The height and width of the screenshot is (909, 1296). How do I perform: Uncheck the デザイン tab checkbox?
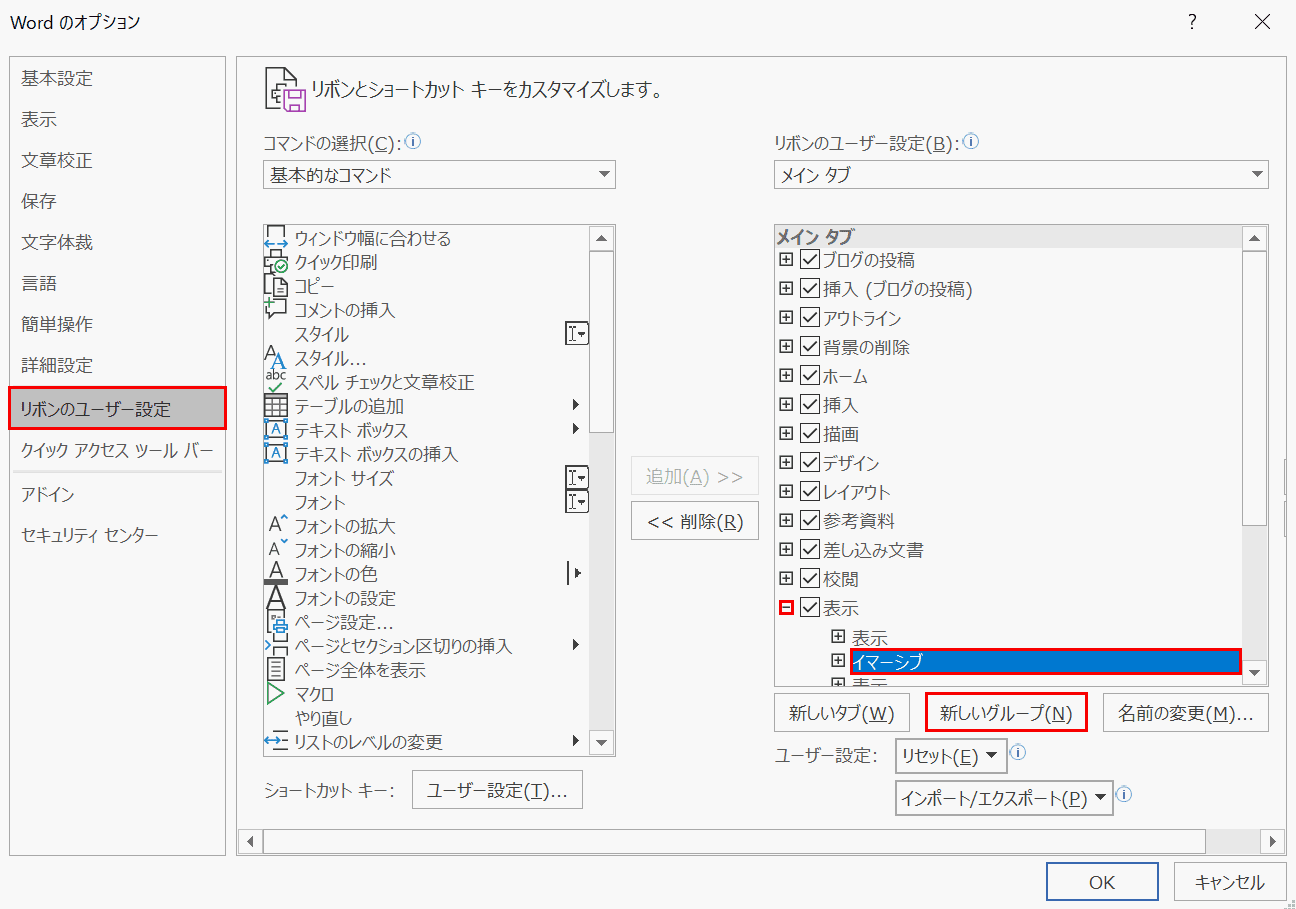click(810, 463)
